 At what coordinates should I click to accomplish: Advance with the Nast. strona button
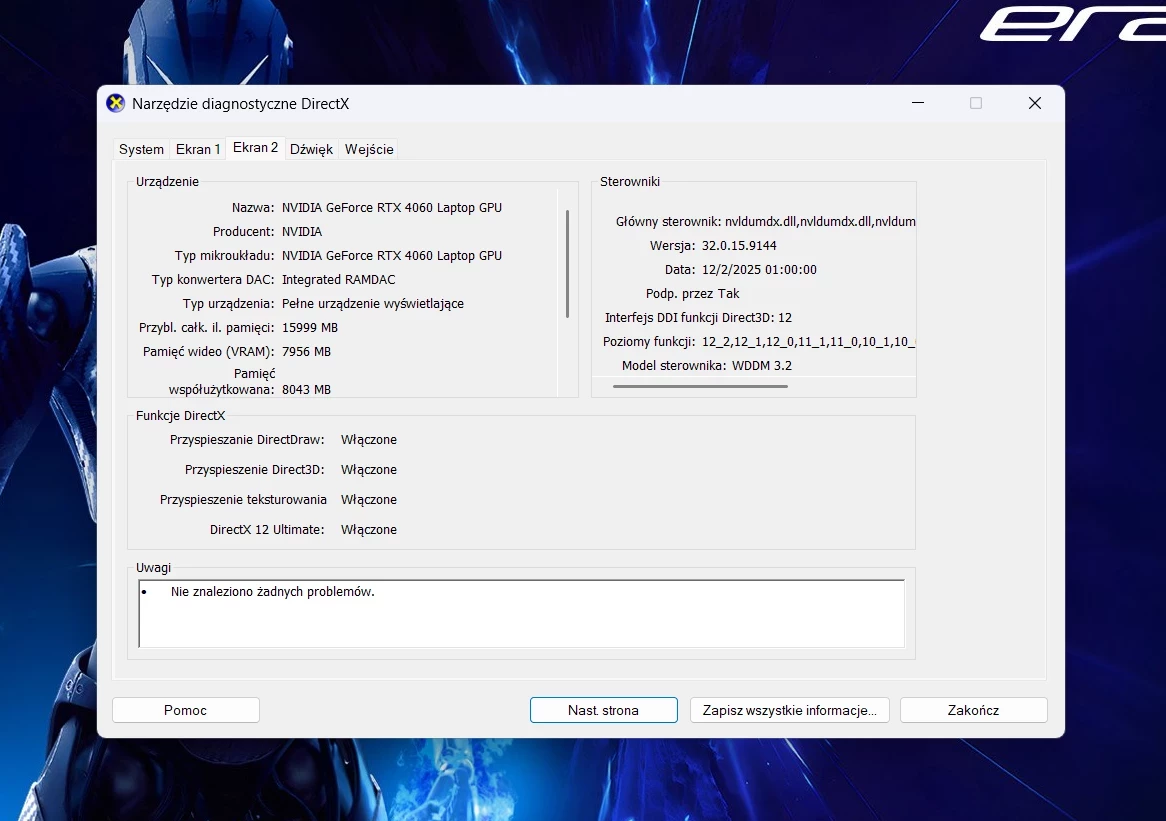[x=603, y=709]
